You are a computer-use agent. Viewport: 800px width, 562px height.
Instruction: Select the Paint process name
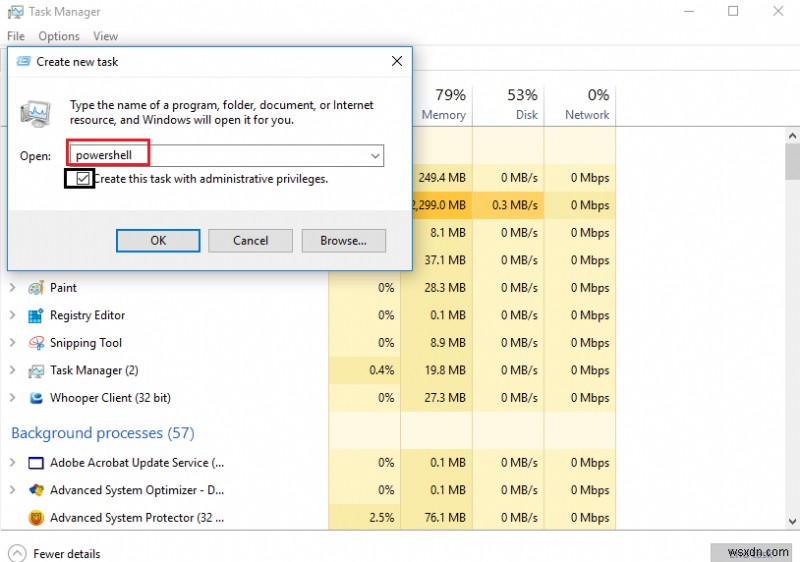click(x=63, y=288)
